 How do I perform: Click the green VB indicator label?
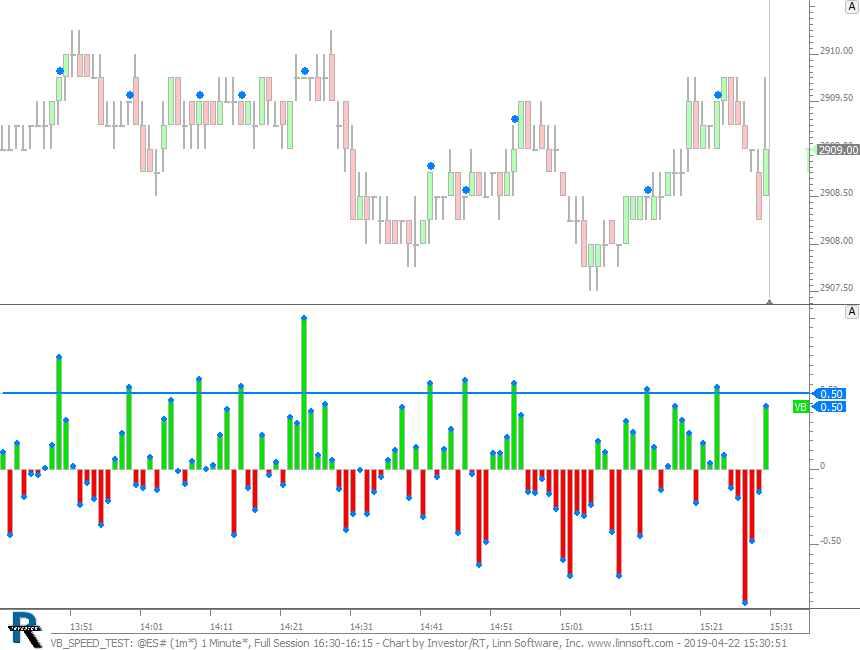[x=800, y=407]
